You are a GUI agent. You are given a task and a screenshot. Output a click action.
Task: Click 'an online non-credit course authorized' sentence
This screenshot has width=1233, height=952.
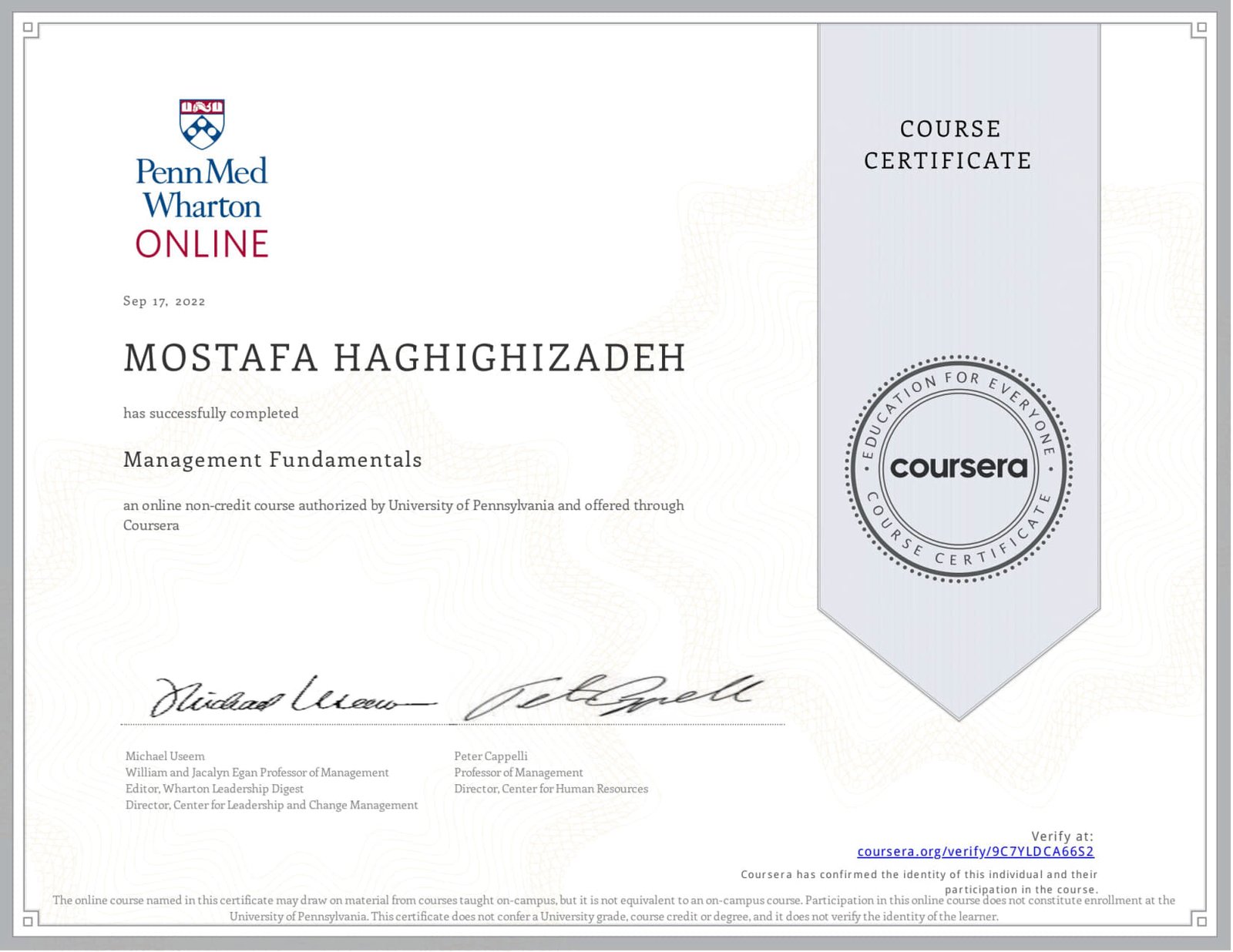(x=404, y=515)
